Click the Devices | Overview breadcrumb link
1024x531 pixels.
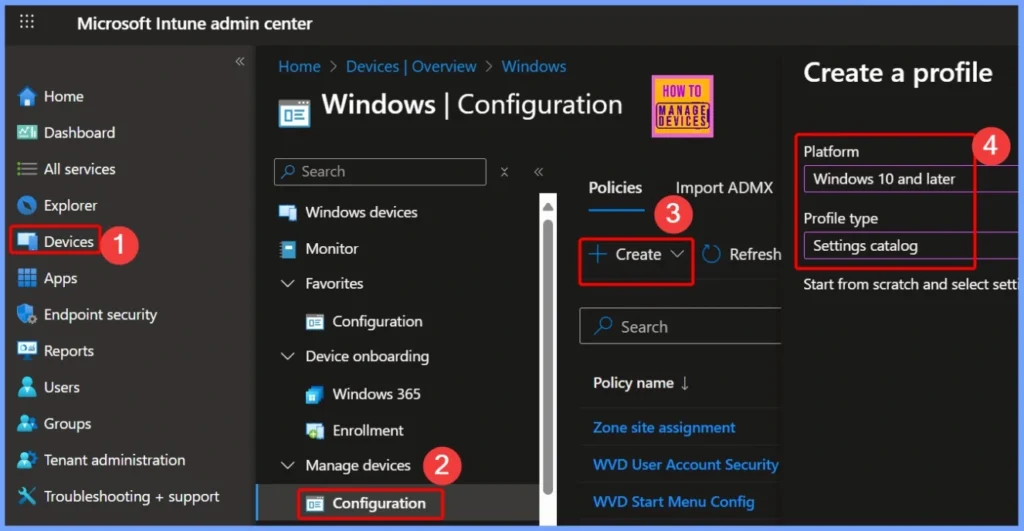(411, 66)
